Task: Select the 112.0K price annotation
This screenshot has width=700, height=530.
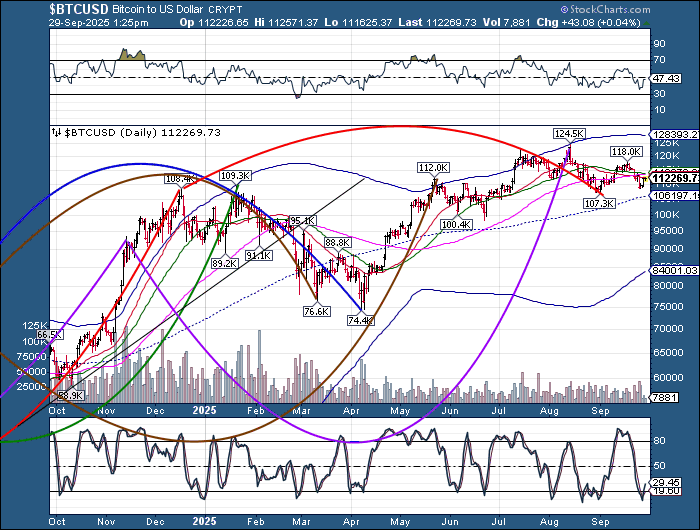Action: pos(432,168)
